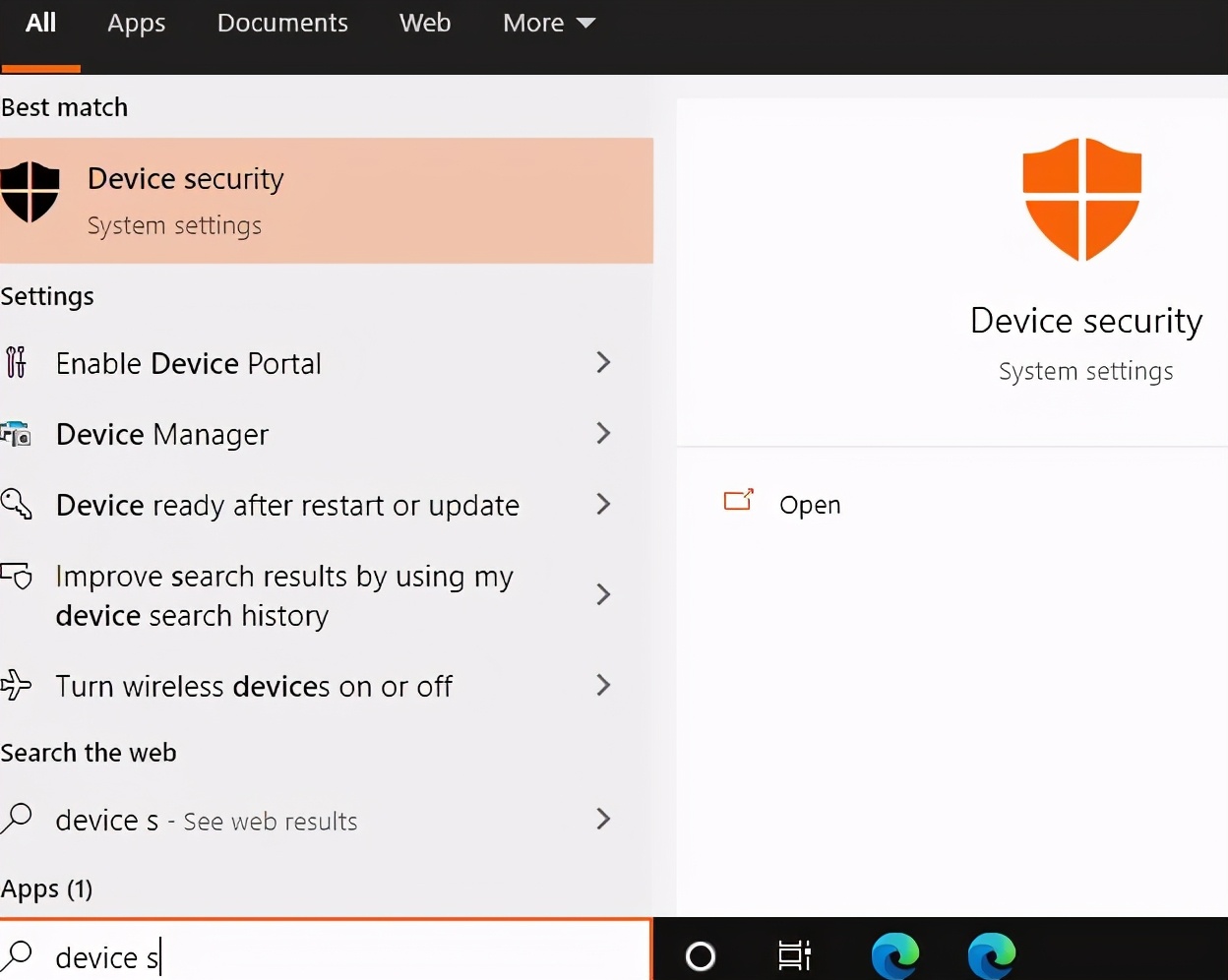Click the Cortana circle in the taskbar
This screenshot has width=1228, height=980.
pyautogui.click(x=700, y=955)
